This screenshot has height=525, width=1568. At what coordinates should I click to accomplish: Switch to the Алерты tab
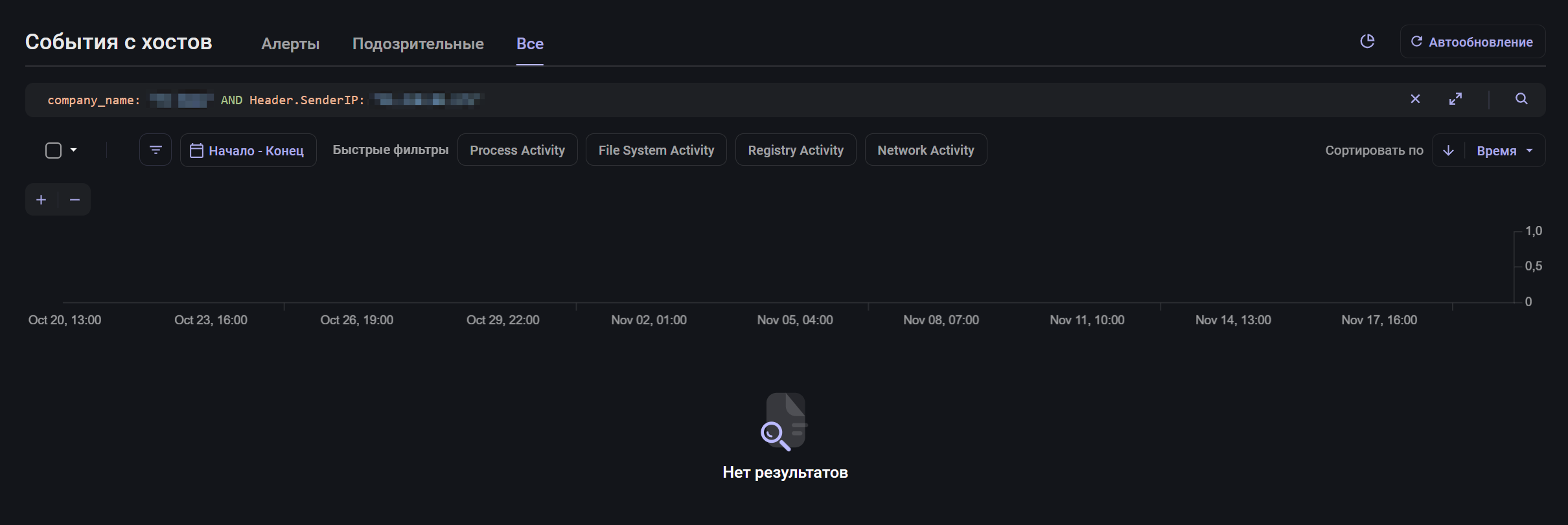pyautogui.click(x=290, y=44)
